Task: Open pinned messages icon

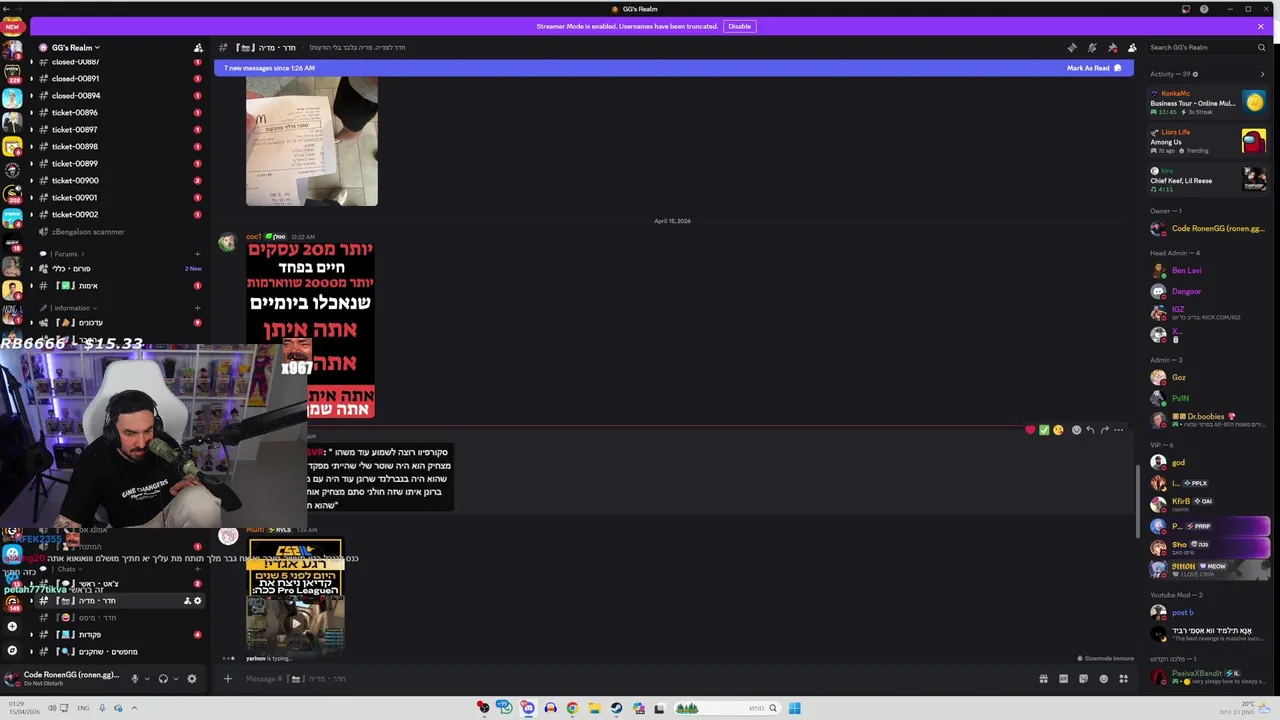Action: pos(1112,47)
